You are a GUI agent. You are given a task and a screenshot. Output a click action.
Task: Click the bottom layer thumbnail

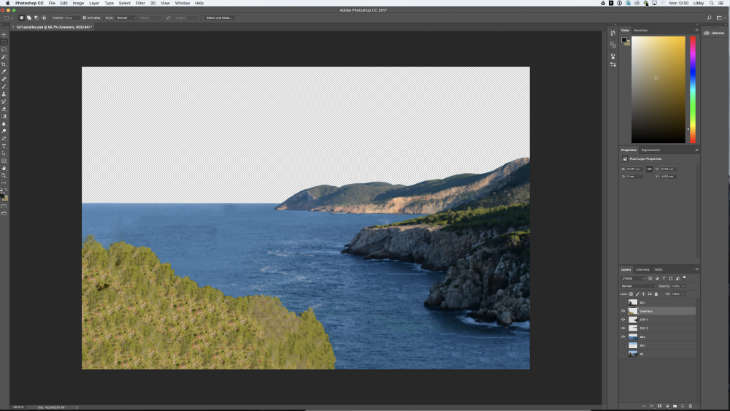(x=632, y=353)
